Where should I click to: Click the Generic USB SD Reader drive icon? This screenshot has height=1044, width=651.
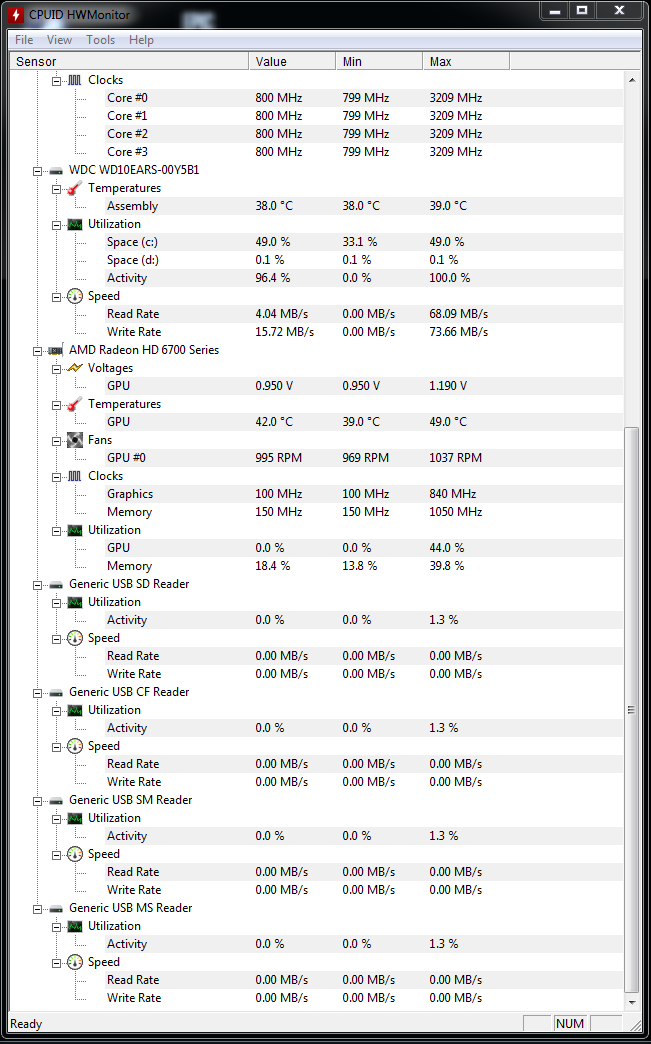(56, 584)
